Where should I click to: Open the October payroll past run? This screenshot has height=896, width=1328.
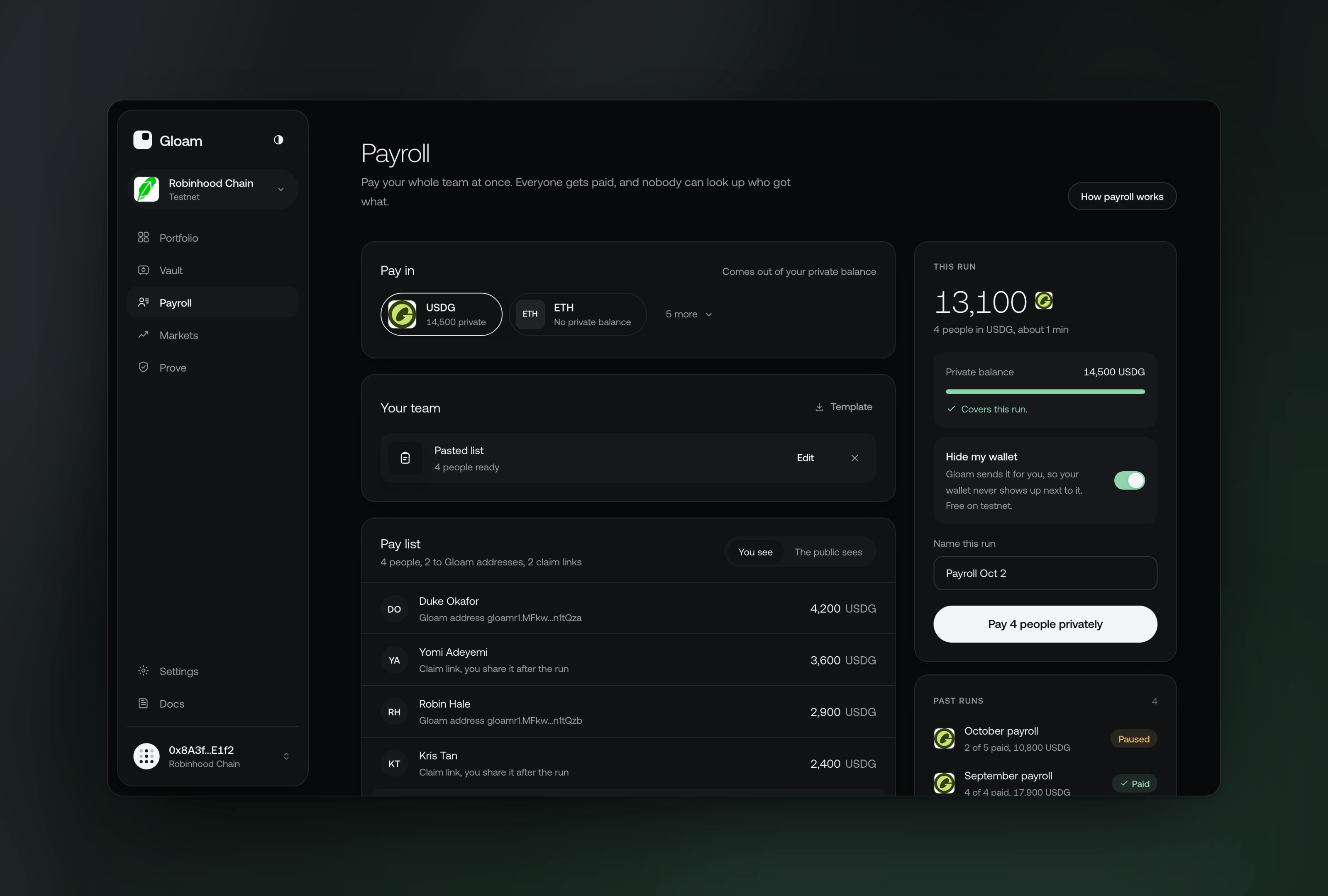point(1045,739)
